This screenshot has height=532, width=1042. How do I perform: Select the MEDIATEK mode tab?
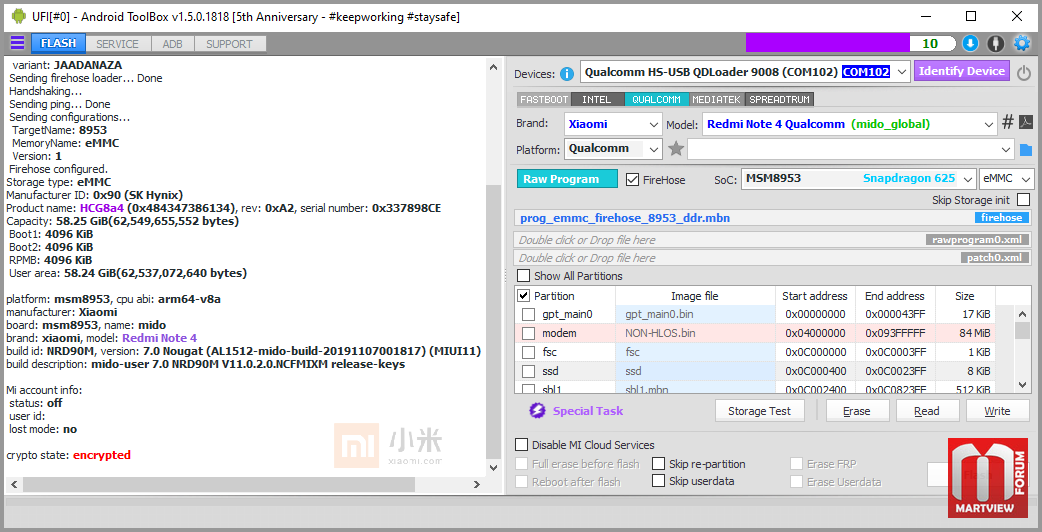(716, 100)
